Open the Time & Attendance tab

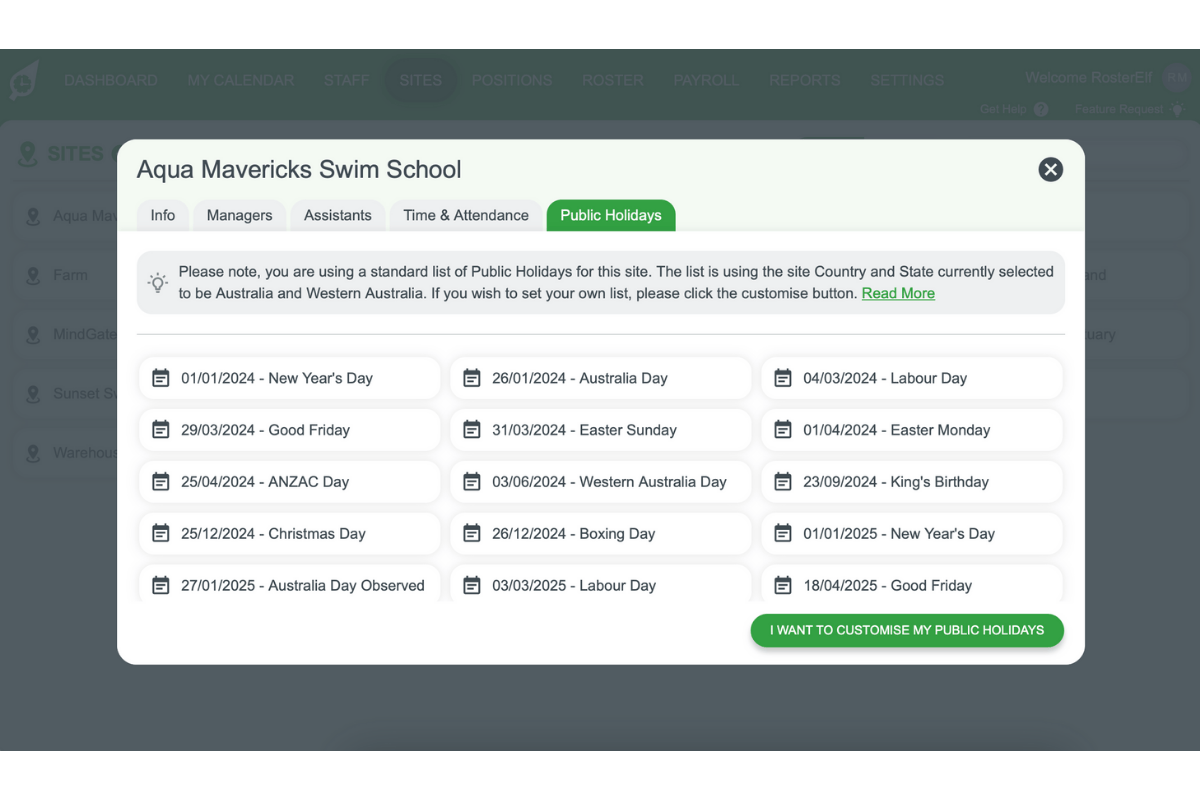(465, 215)
